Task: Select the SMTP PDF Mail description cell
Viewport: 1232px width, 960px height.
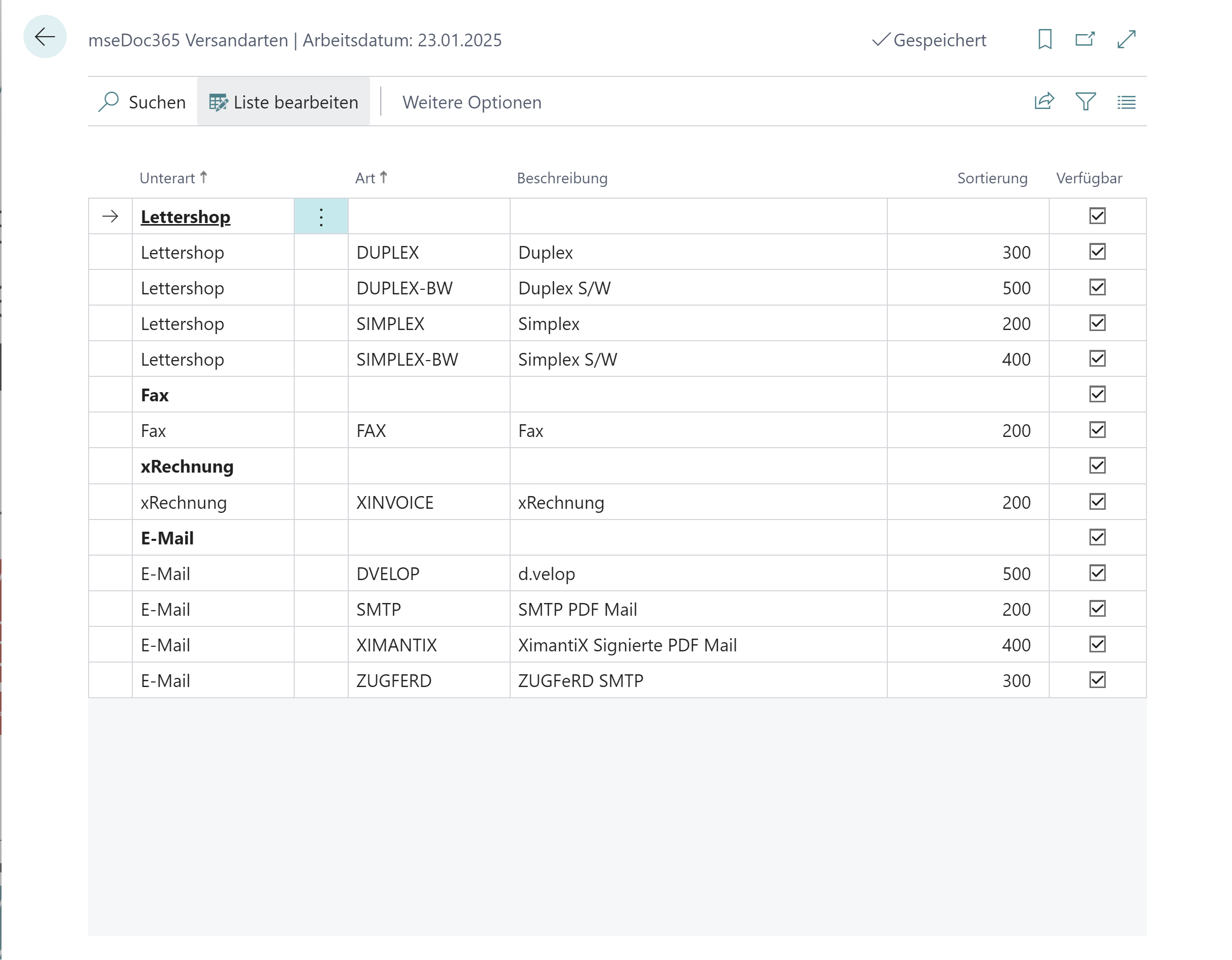Action: pos(578,610)
